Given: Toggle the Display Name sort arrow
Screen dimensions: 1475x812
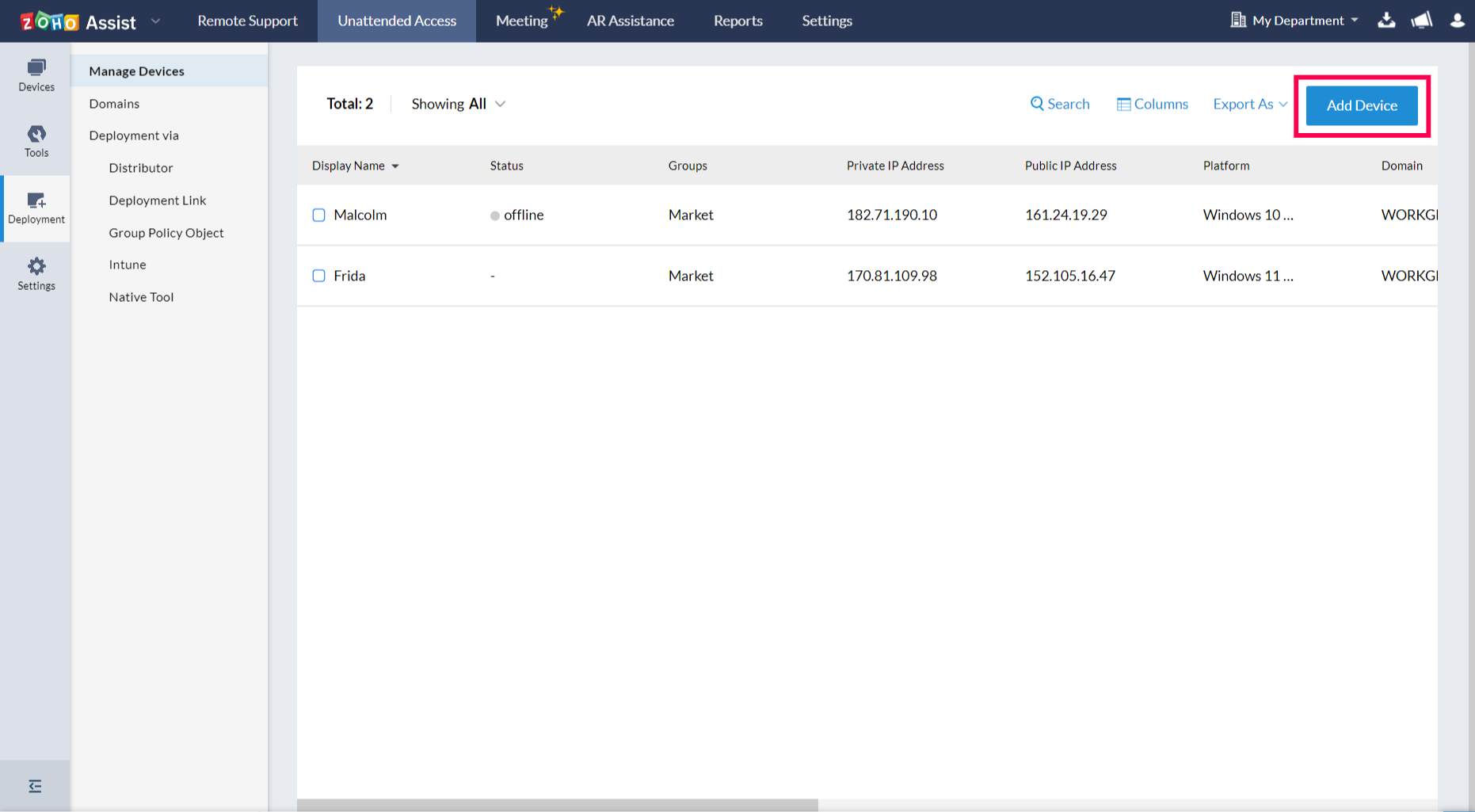Looking at the screenshot, I should (395, 166).
